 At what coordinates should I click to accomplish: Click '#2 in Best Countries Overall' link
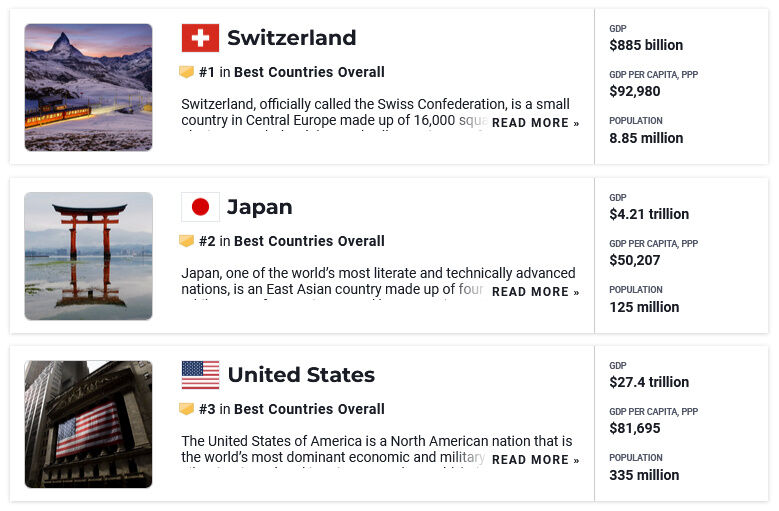coord(292,241)
